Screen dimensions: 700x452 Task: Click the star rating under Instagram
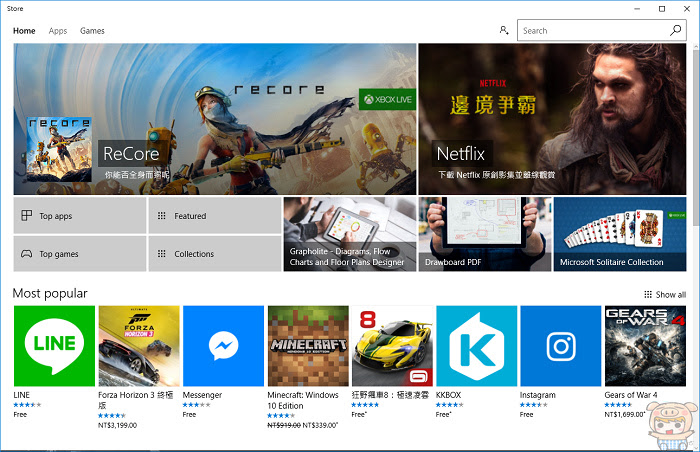tap(533, 405)
